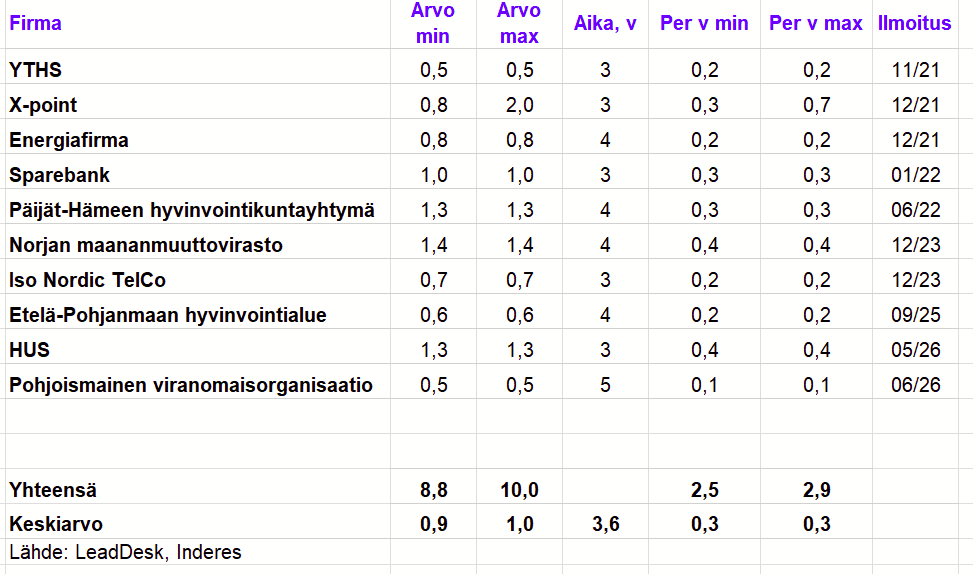
Task: Click the Keskiarvo Aika average 3,6
Action: click(605, 524)
